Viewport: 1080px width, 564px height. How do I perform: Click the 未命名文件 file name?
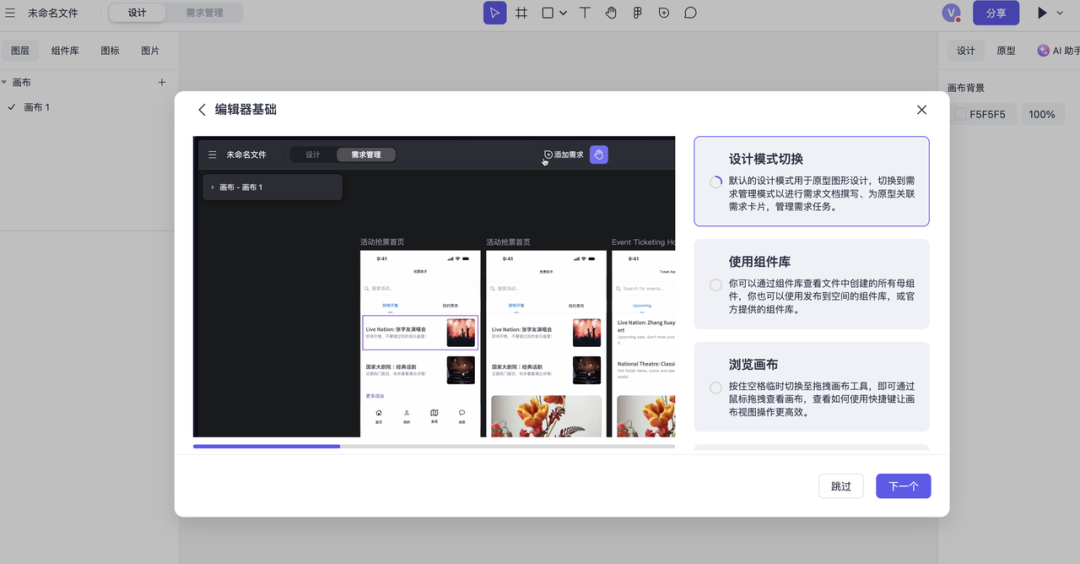(x=53, y=12)
